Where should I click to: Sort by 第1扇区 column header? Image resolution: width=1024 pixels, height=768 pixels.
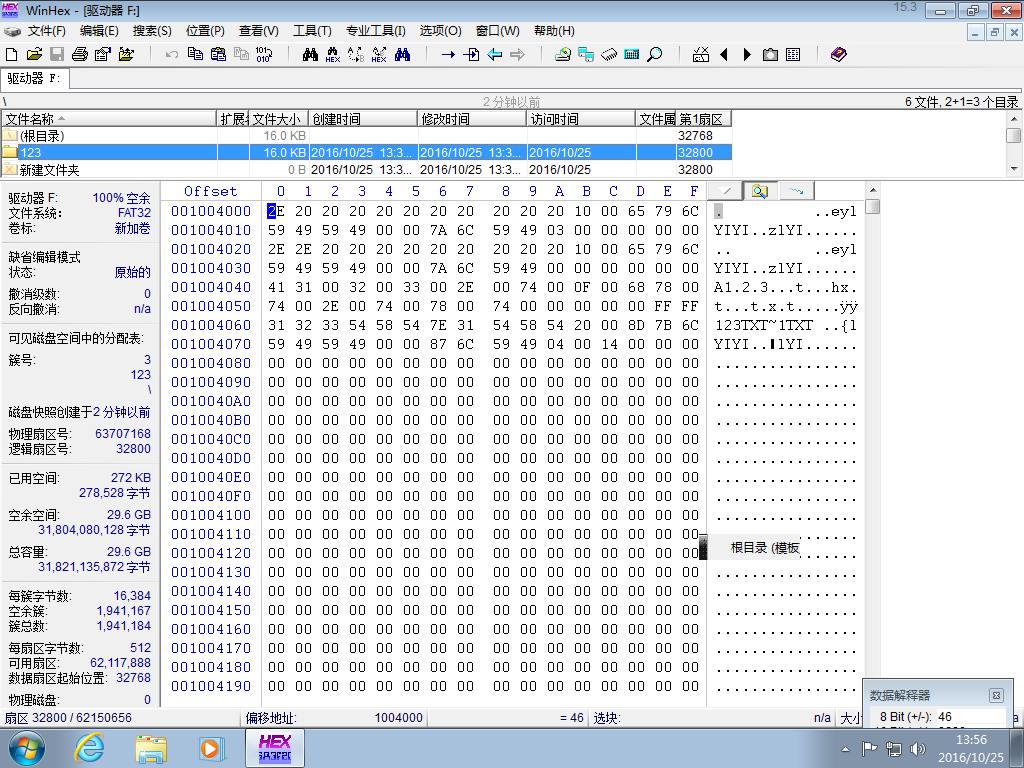click(703, 119)
